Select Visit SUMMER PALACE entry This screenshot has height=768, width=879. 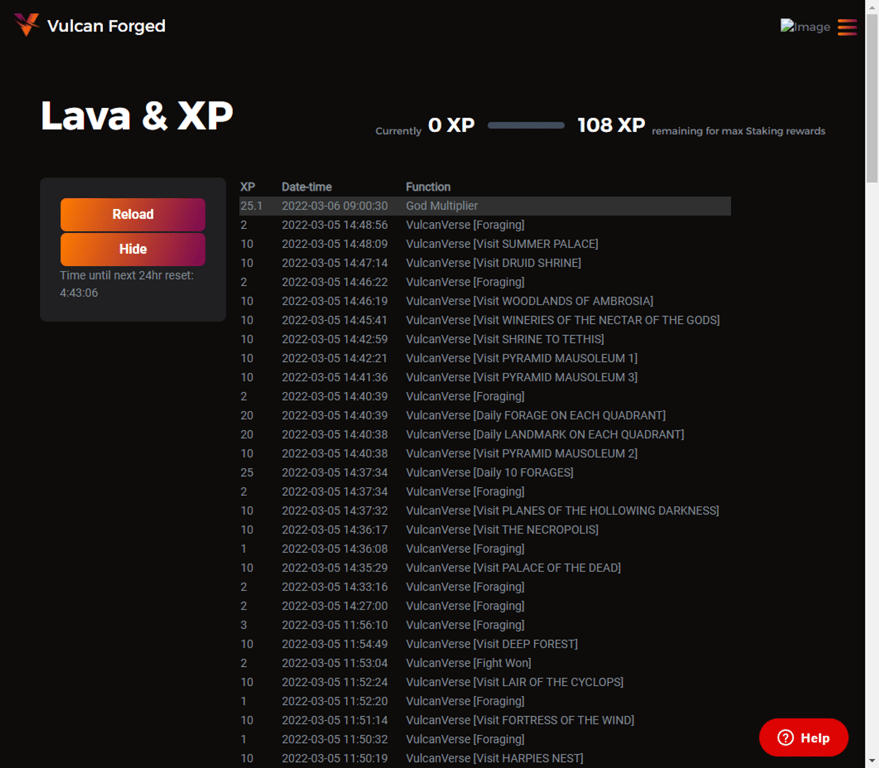point(502,244)
